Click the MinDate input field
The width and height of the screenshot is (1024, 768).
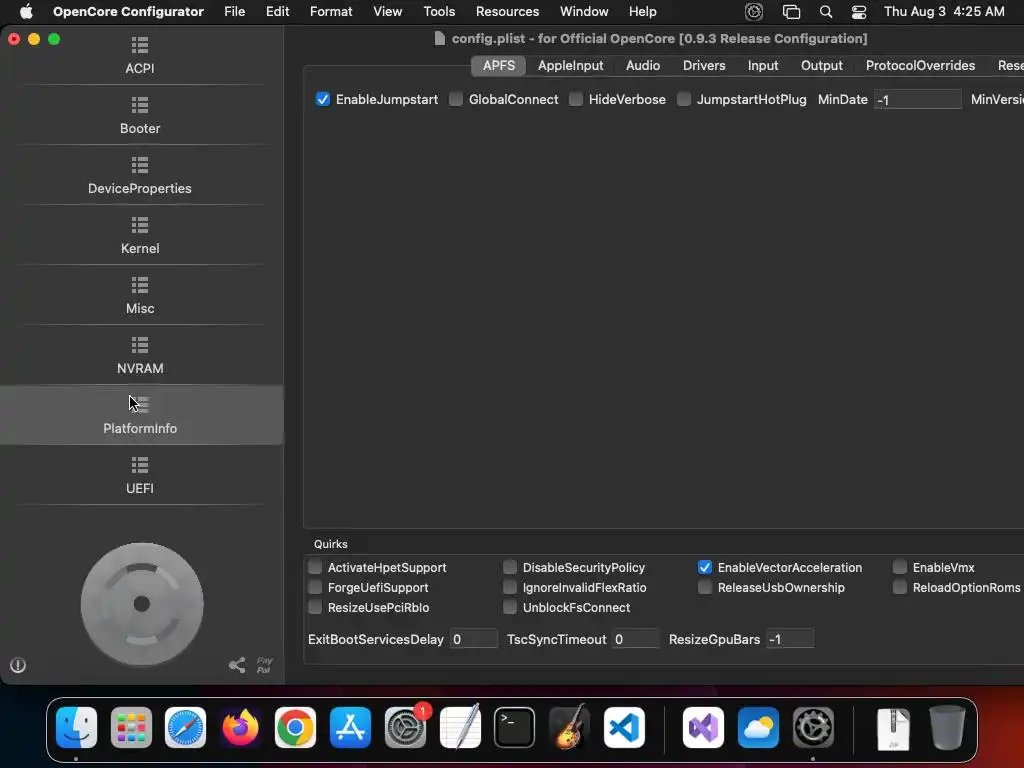click(x=918, y=100)
